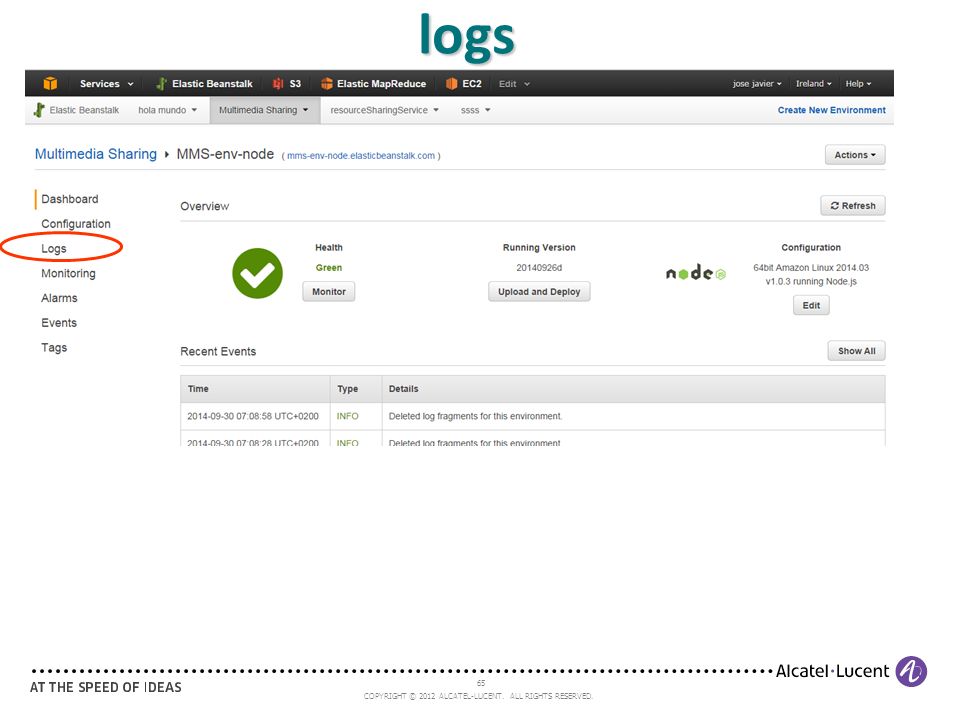Open Tags in the sidebar
Viewport: 960px width, 720px height.
tap(54, 348)
